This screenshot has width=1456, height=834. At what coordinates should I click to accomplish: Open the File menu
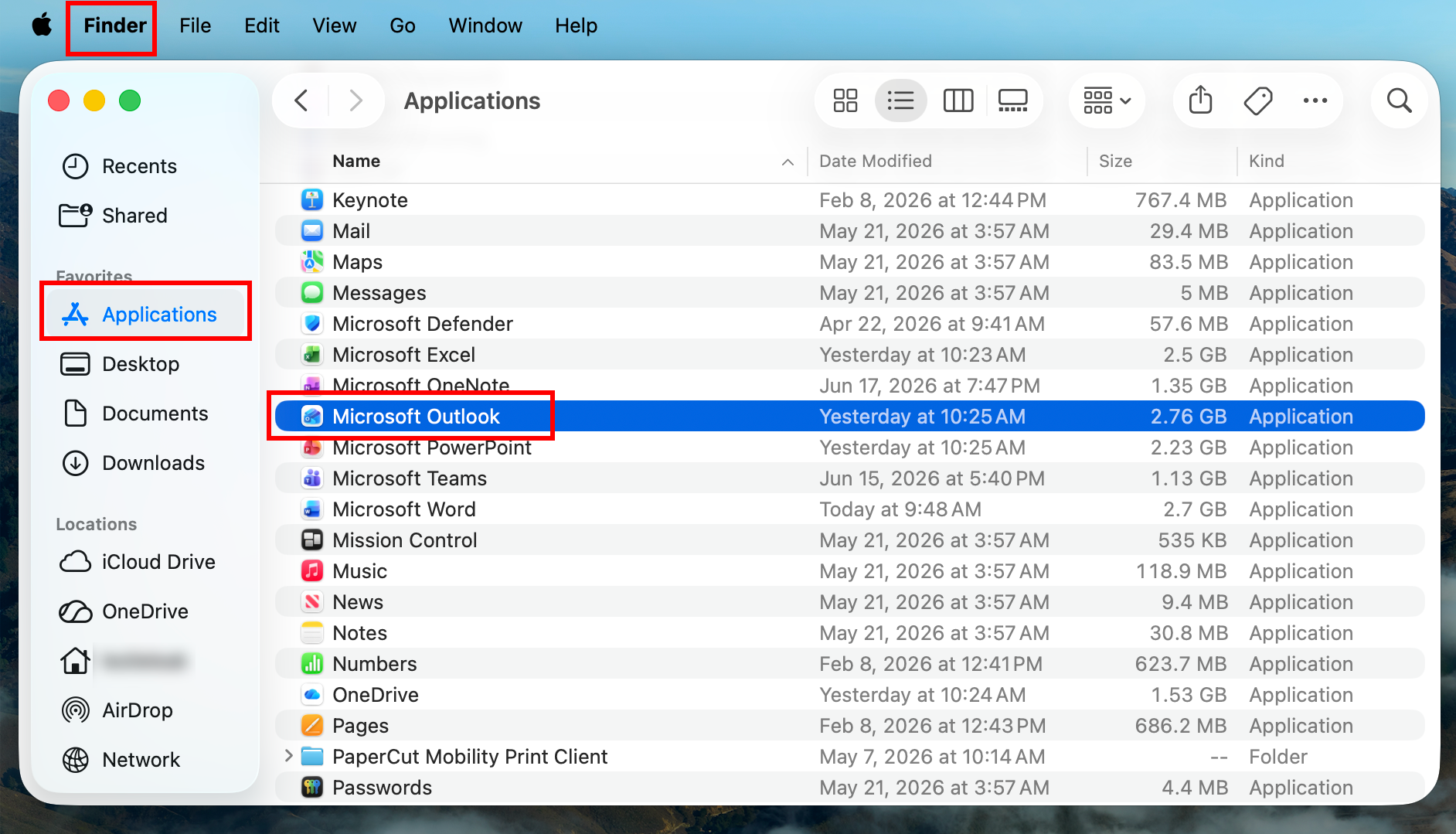(195, 26)
